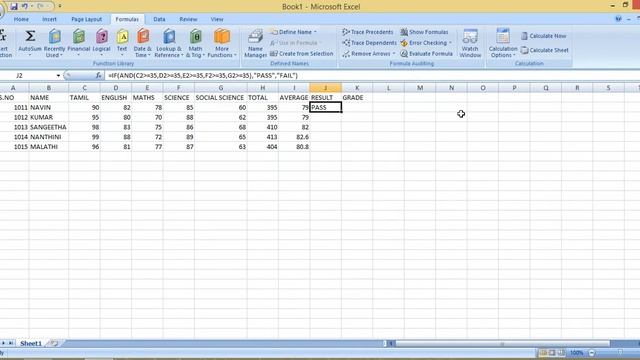Select cell containing PASS

coord(325,107)
